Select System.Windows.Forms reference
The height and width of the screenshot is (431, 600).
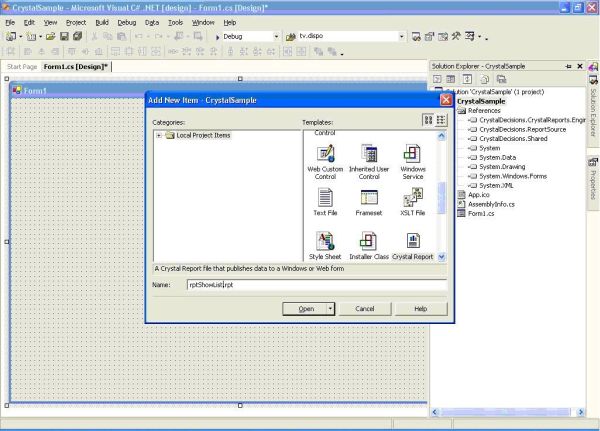click(x=513, y=176)
